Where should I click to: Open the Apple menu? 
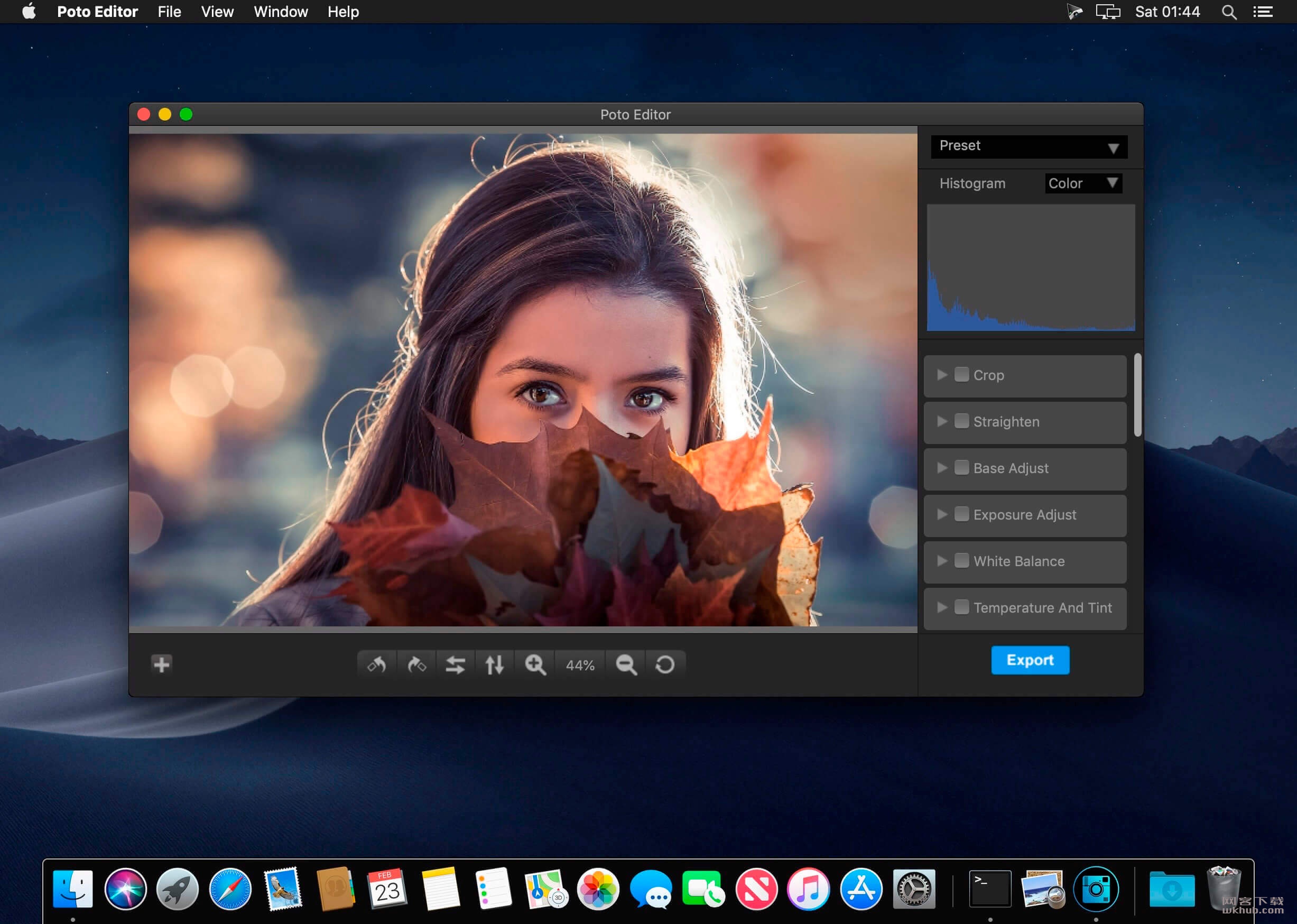pyautogui.click(x=29, y=12)
